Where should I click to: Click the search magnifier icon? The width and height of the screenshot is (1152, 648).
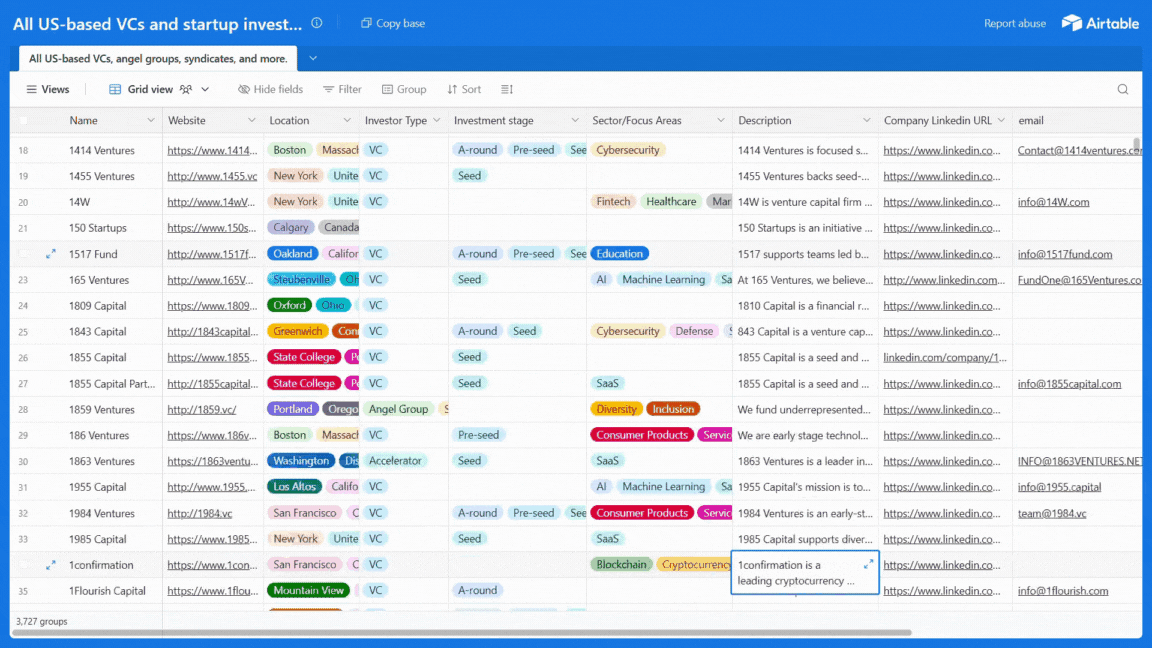click(x=1123, y=89)
